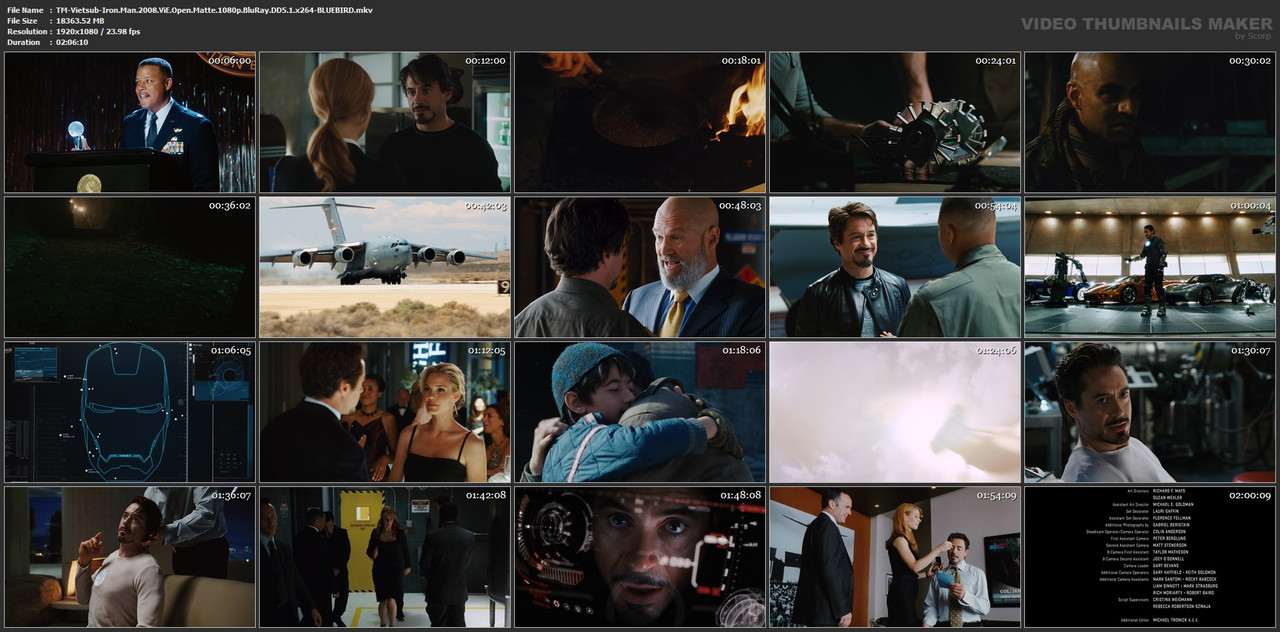Open the smiling man thumbnail at 00:54:04
Image resolution: width=1280 pixels, height=632 pixels.
(895, 267)
